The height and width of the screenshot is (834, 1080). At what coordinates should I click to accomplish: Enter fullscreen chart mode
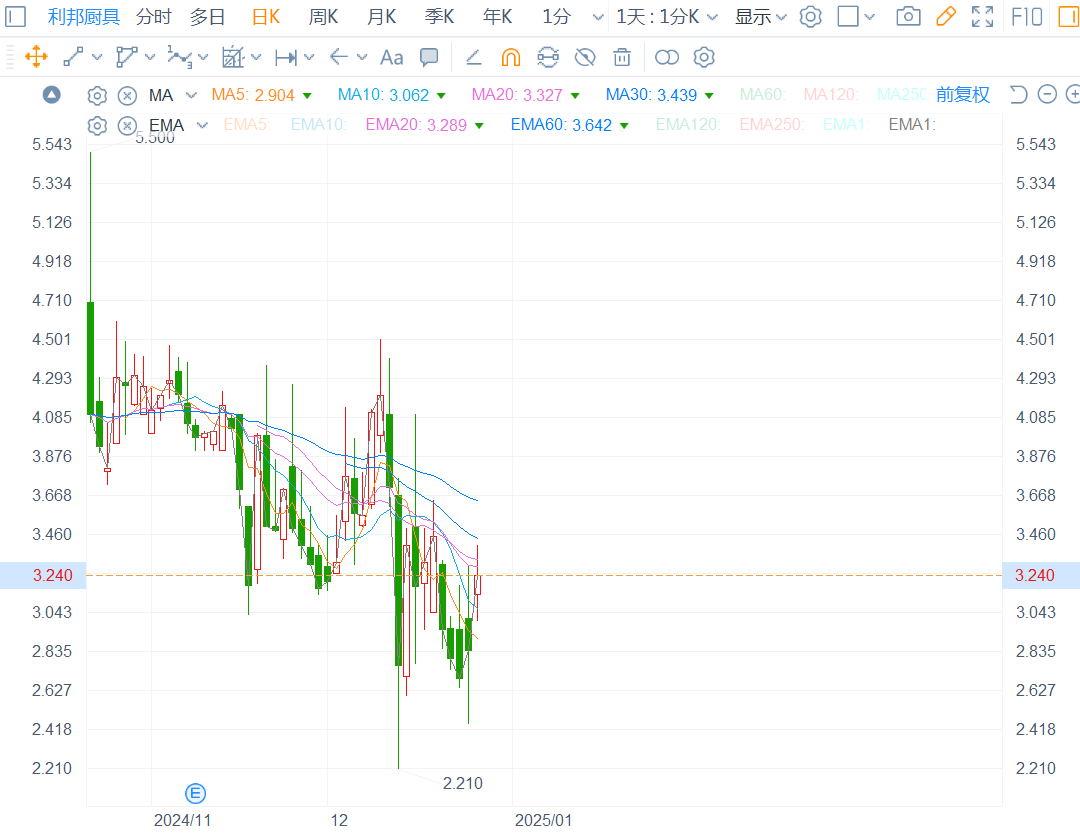pyautogui.click(x=982, y=17)
